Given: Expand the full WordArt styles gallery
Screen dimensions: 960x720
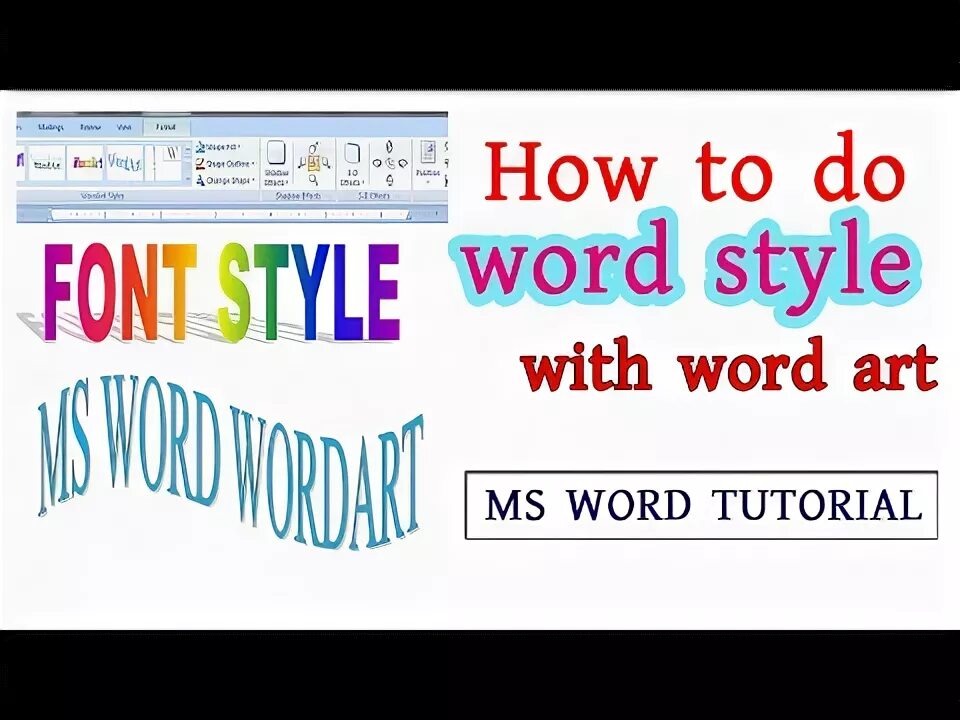Looking at the screenshot, I should coord(188,178).
